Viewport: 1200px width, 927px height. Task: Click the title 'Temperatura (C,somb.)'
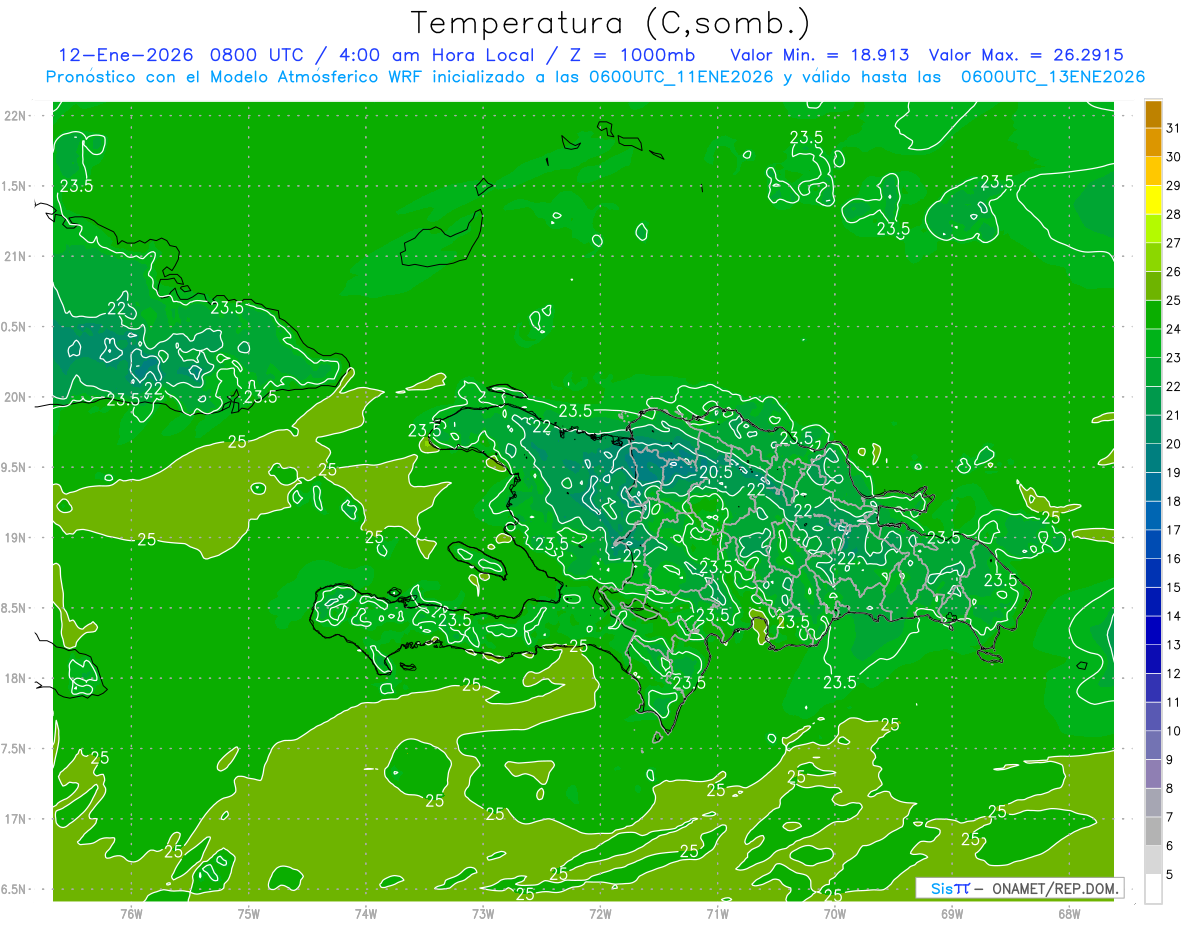click(610, 23)
